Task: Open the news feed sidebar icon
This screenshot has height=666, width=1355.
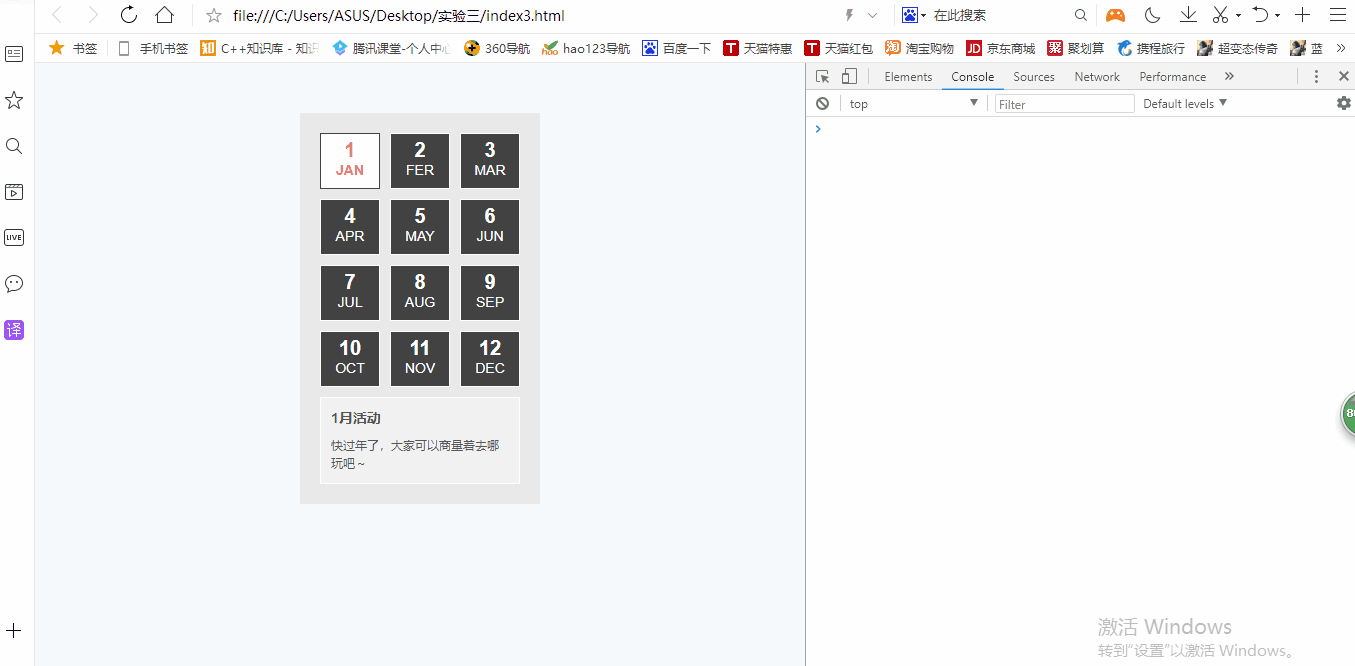Action: 14,54
